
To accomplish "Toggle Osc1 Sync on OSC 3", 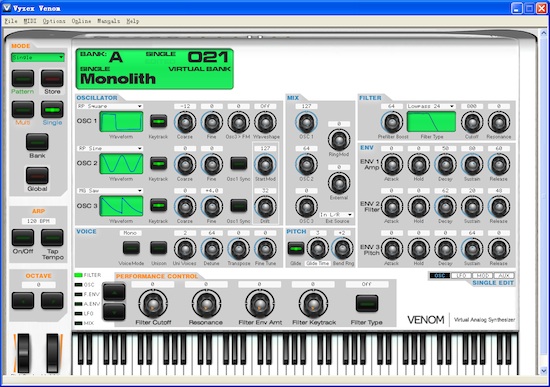I will pos(239,206).
